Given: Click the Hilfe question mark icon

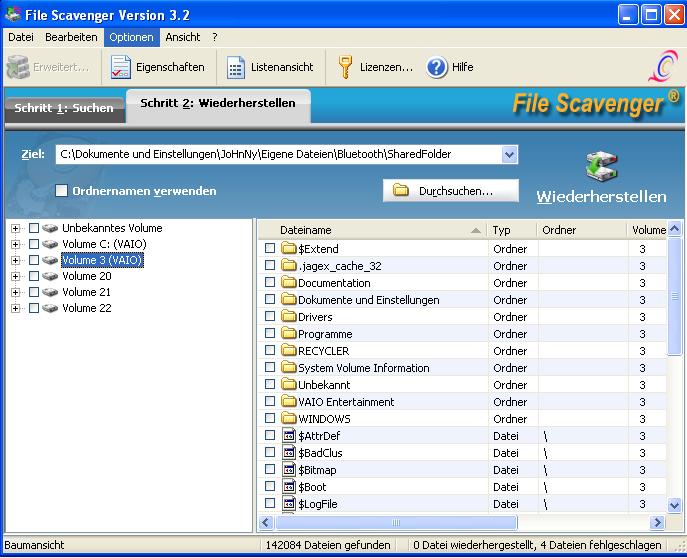Looking at the screenshot, I should (436, 67).
